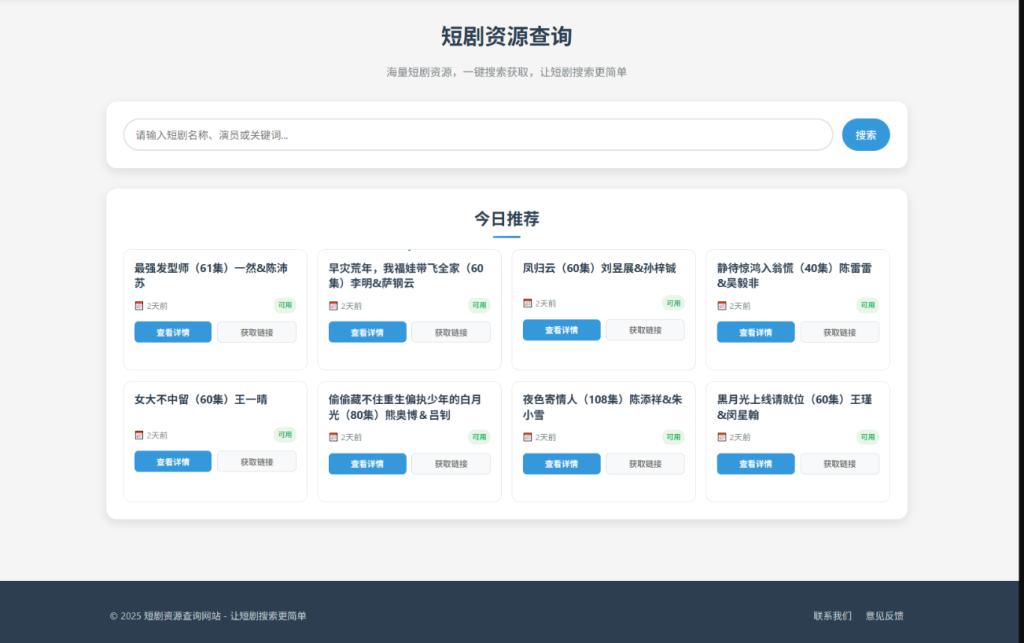The height and width of the screenshot is (643, 1024).
Task: Click the calendar icon on 偷偷藏不住 card
Action: coord(331,435)
